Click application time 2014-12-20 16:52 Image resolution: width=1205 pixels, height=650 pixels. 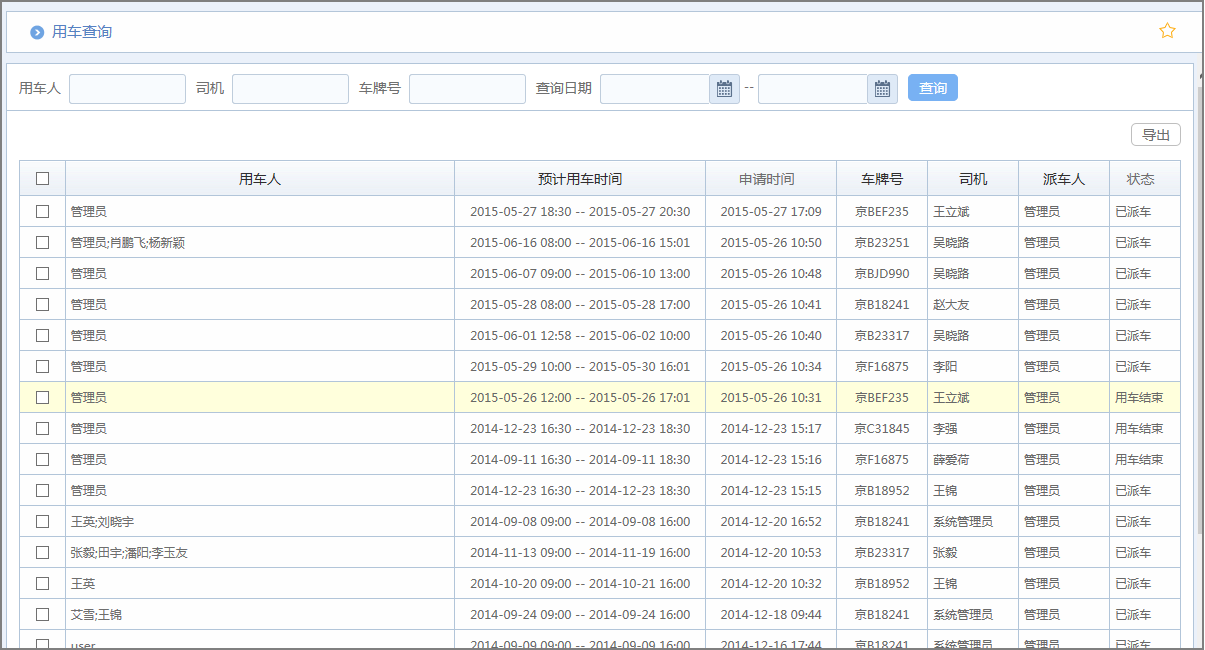[x=771, y=521]
